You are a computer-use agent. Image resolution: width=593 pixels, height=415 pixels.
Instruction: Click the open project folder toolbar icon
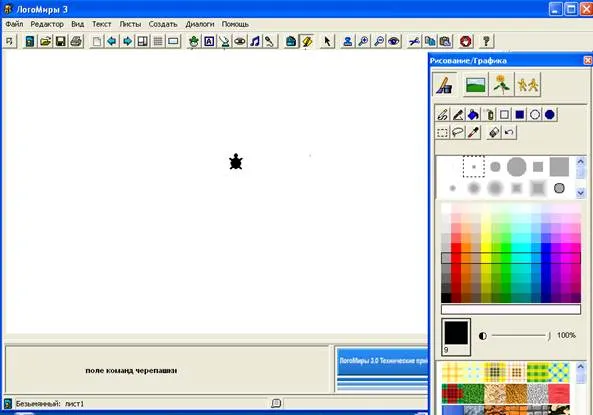[45, 41]
